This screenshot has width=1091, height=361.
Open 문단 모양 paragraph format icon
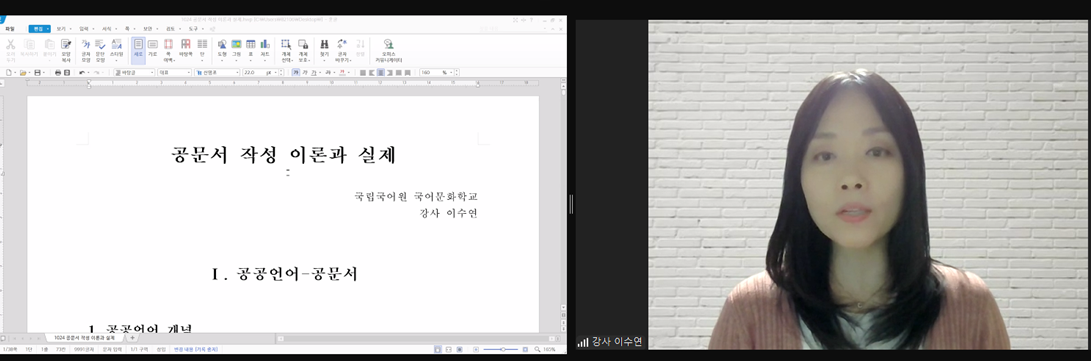(100, 50)
